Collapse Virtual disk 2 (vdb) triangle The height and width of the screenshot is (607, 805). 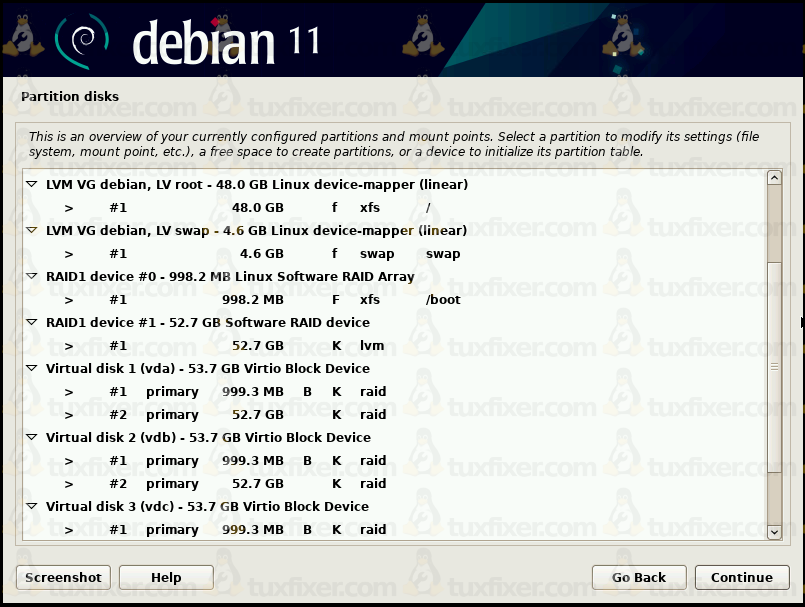(32, 438)
